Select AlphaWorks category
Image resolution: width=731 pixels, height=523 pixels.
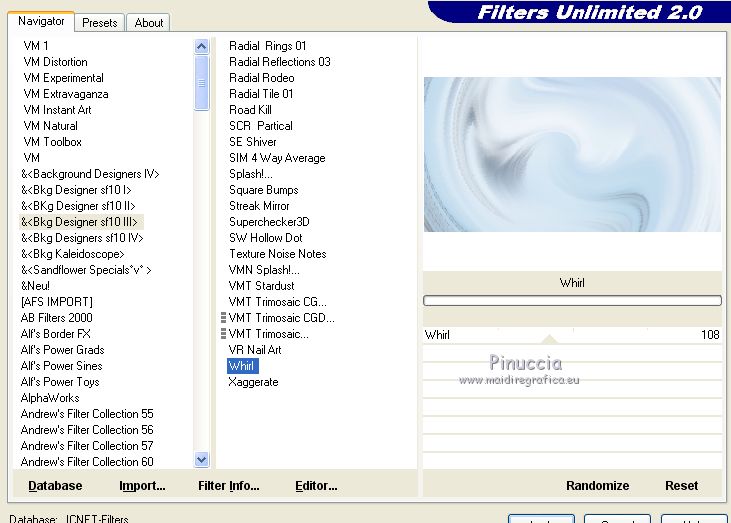pos(50,398)
